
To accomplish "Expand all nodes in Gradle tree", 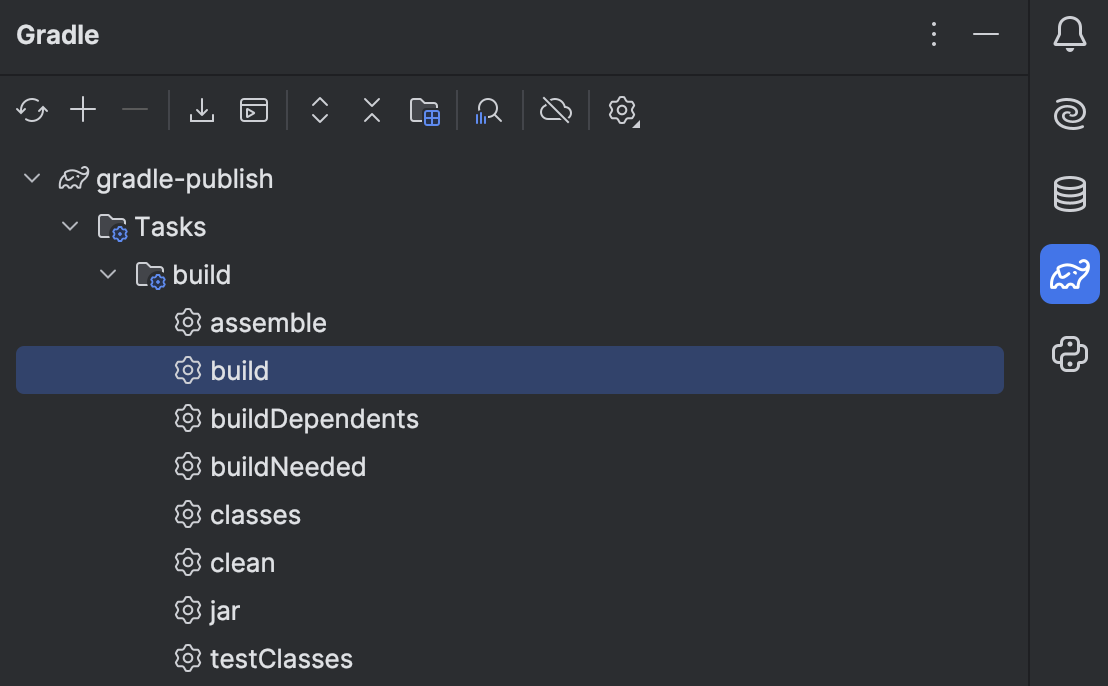I will tap(320, 110).
